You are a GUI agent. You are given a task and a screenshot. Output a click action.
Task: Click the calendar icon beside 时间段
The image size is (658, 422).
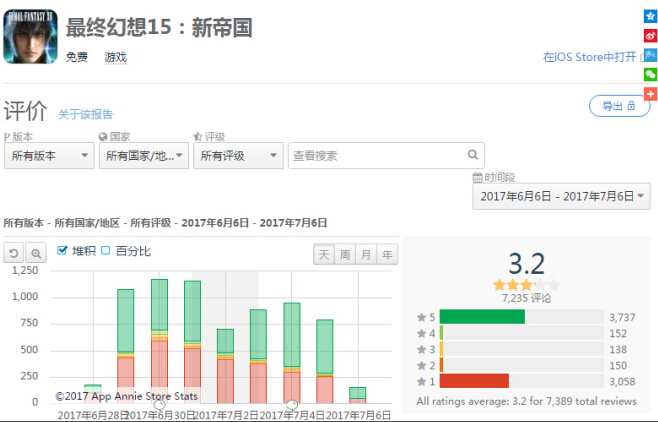[478, 177]
